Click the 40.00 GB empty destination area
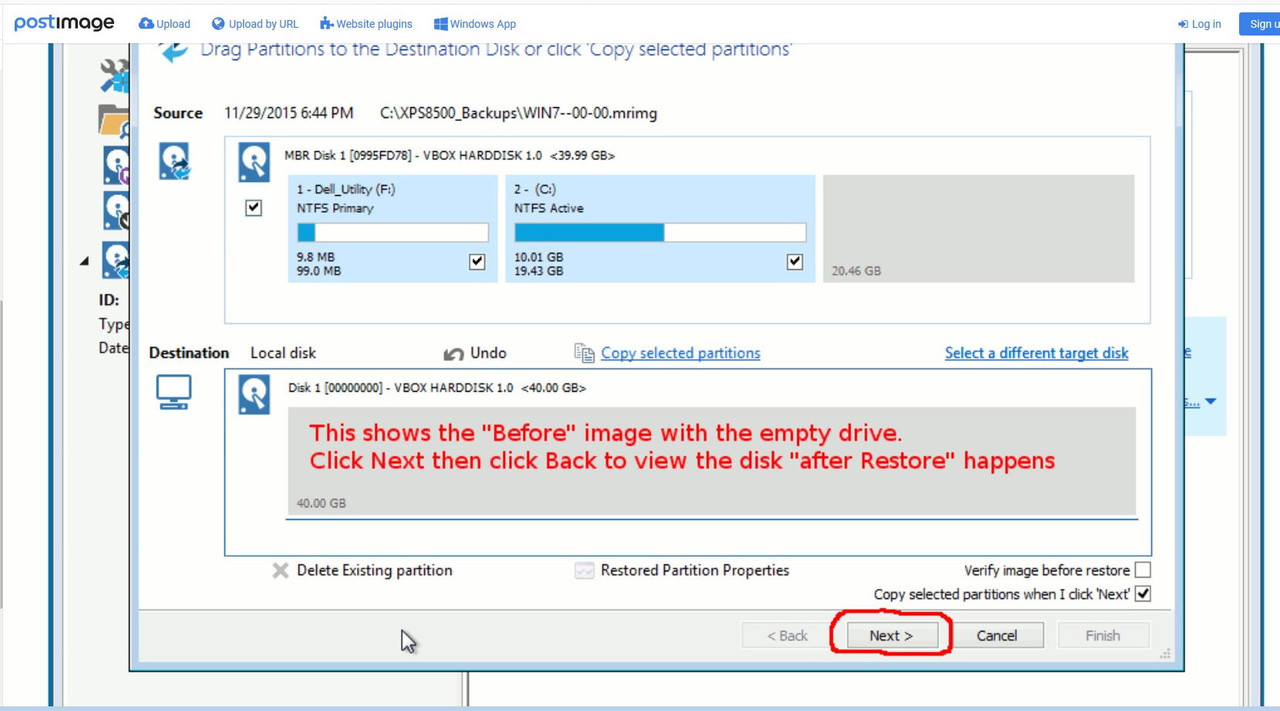The width and height of the screenshot is (1280, 711). pyautogui.click(x=712, y=461)
